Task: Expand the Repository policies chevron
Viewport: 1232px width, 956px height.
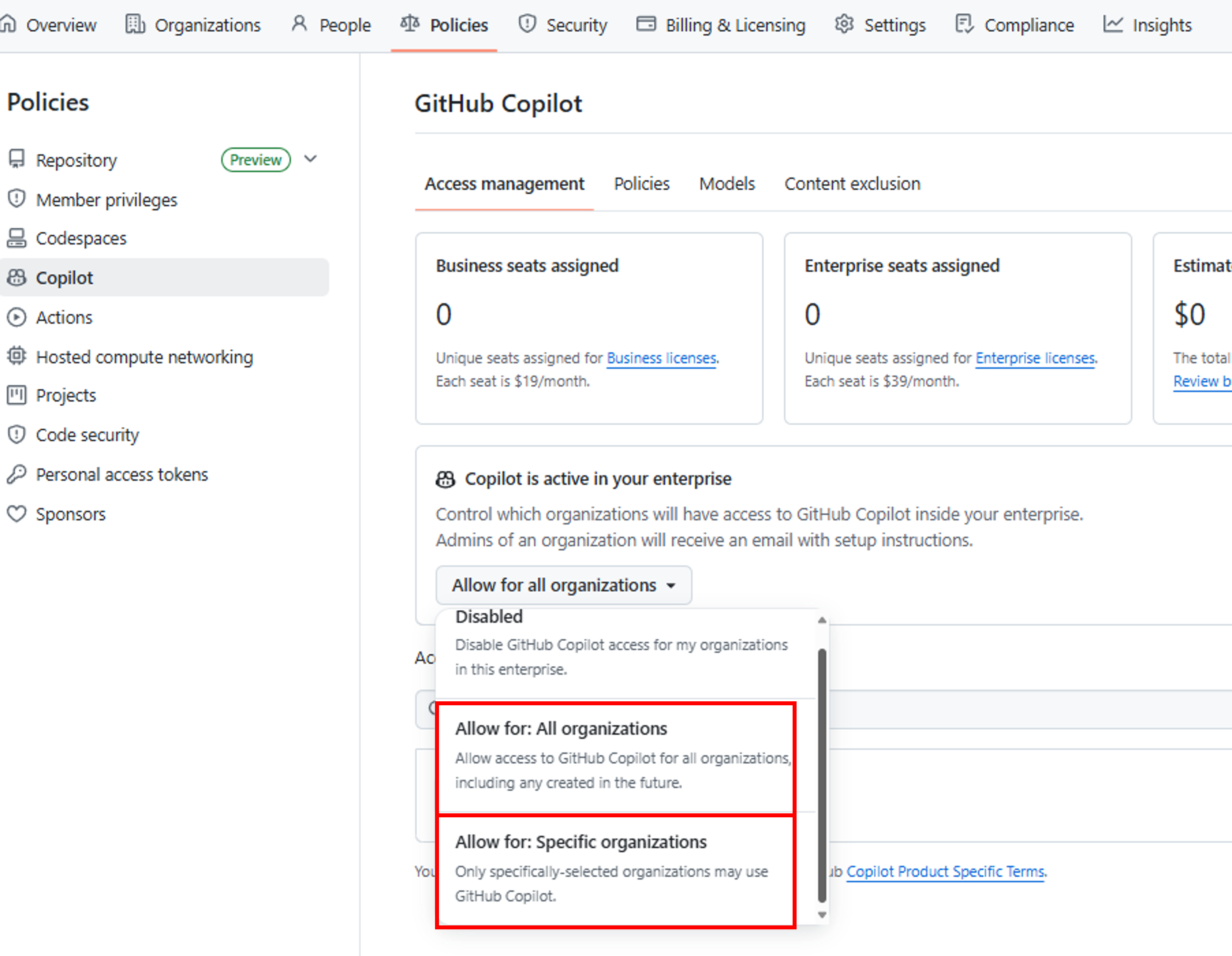Action: coord(310,159)
